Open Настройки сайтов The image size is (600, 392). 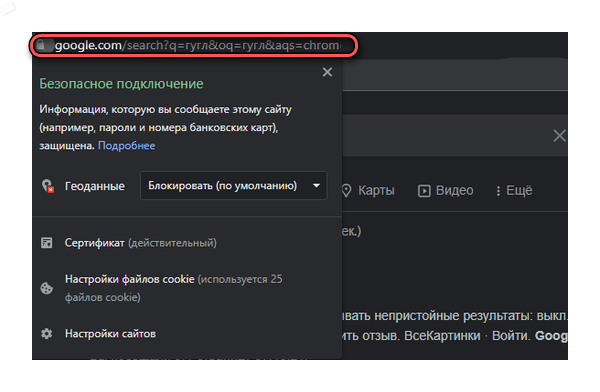(x=110, y=334)
